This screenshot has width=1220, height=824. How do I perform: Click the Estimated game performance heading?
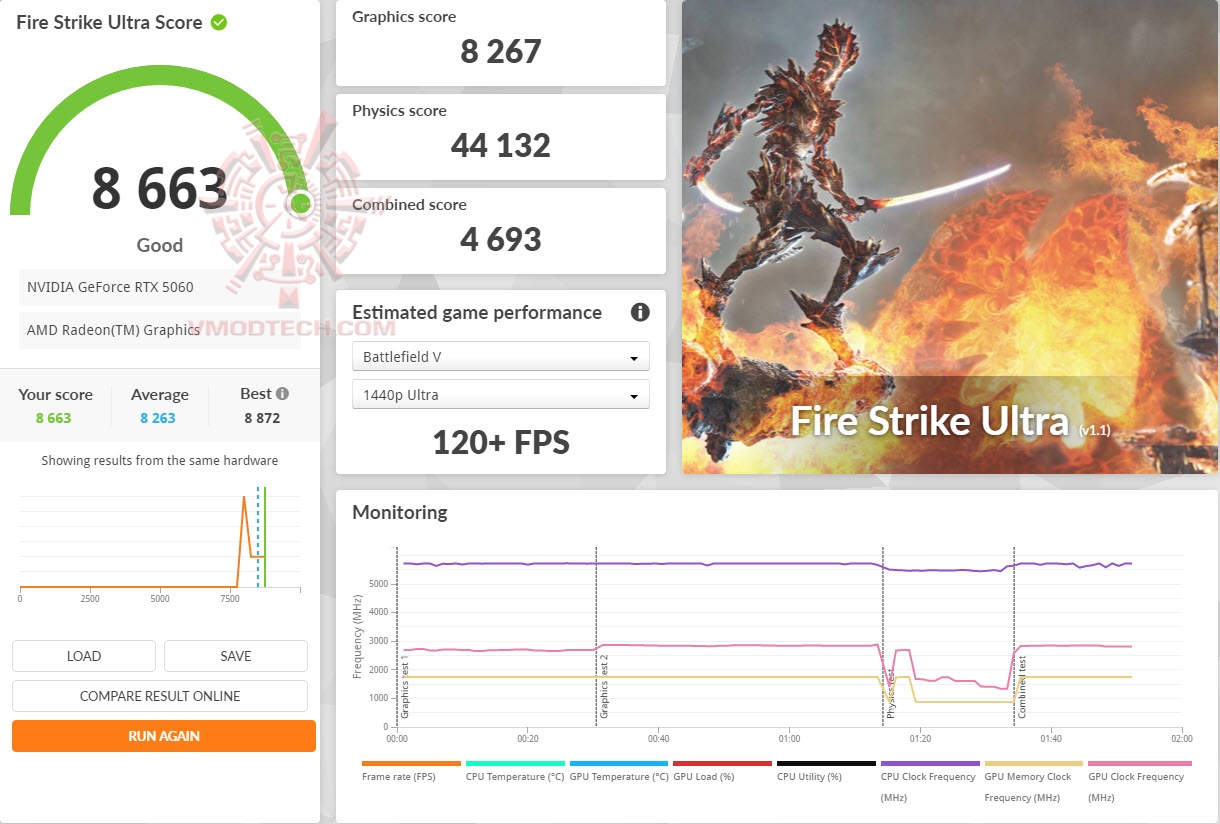pos(477,312)
